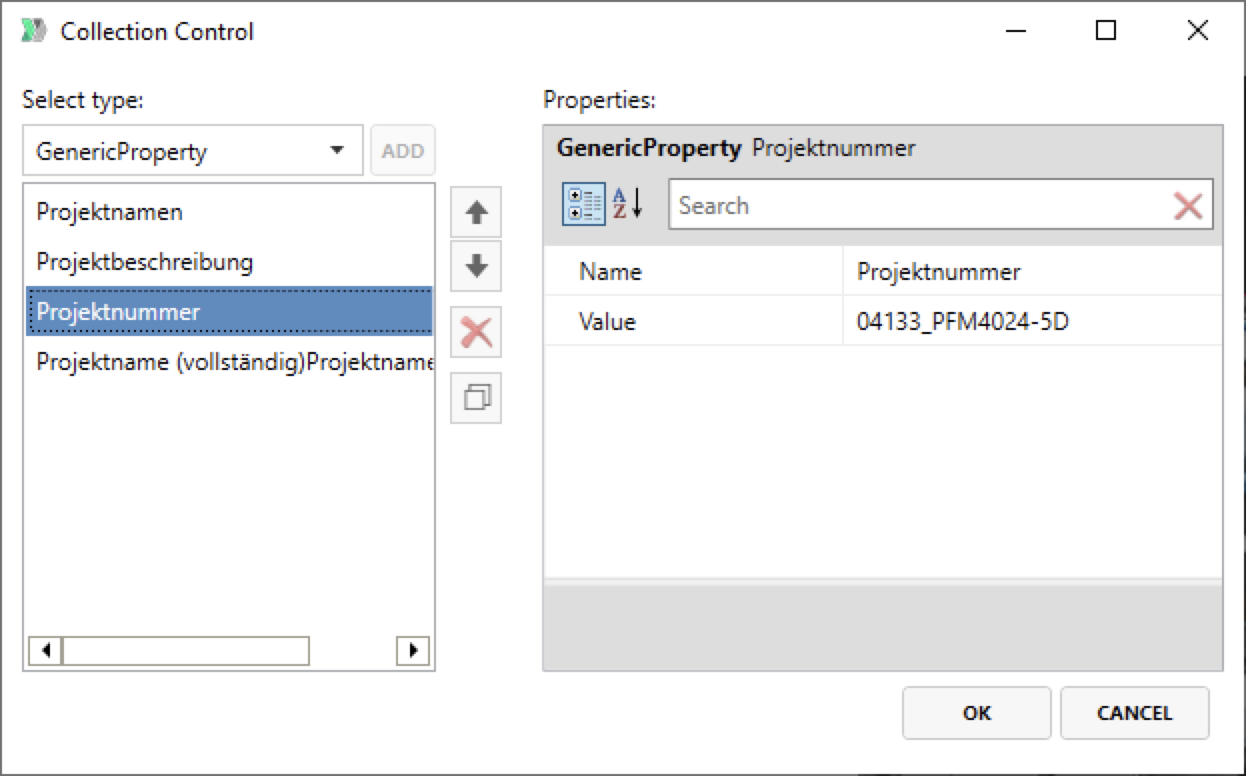This screenshot has height=776, width=1246.
Task: Click the ADD button
Action: click(x=403, y=151)
